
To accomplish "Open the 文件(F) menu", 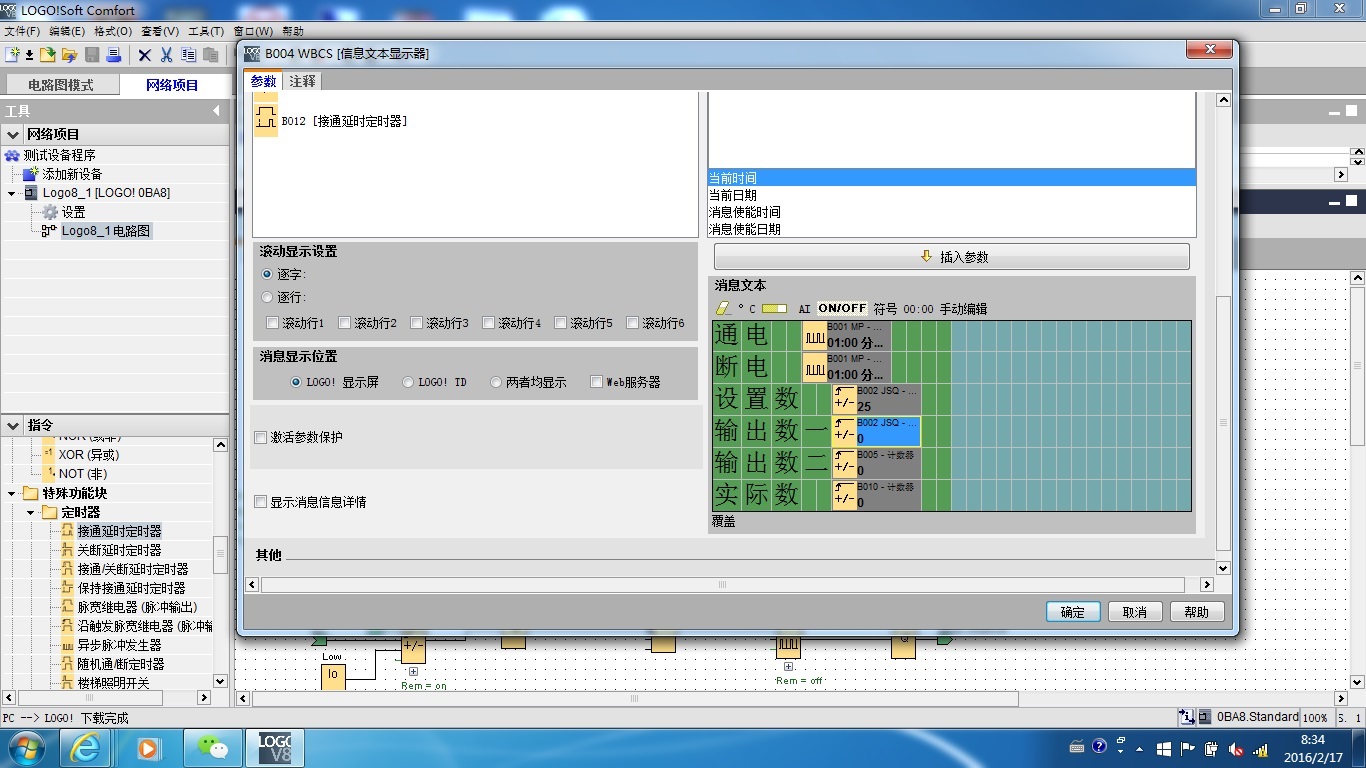I will [x=22, y=31].
